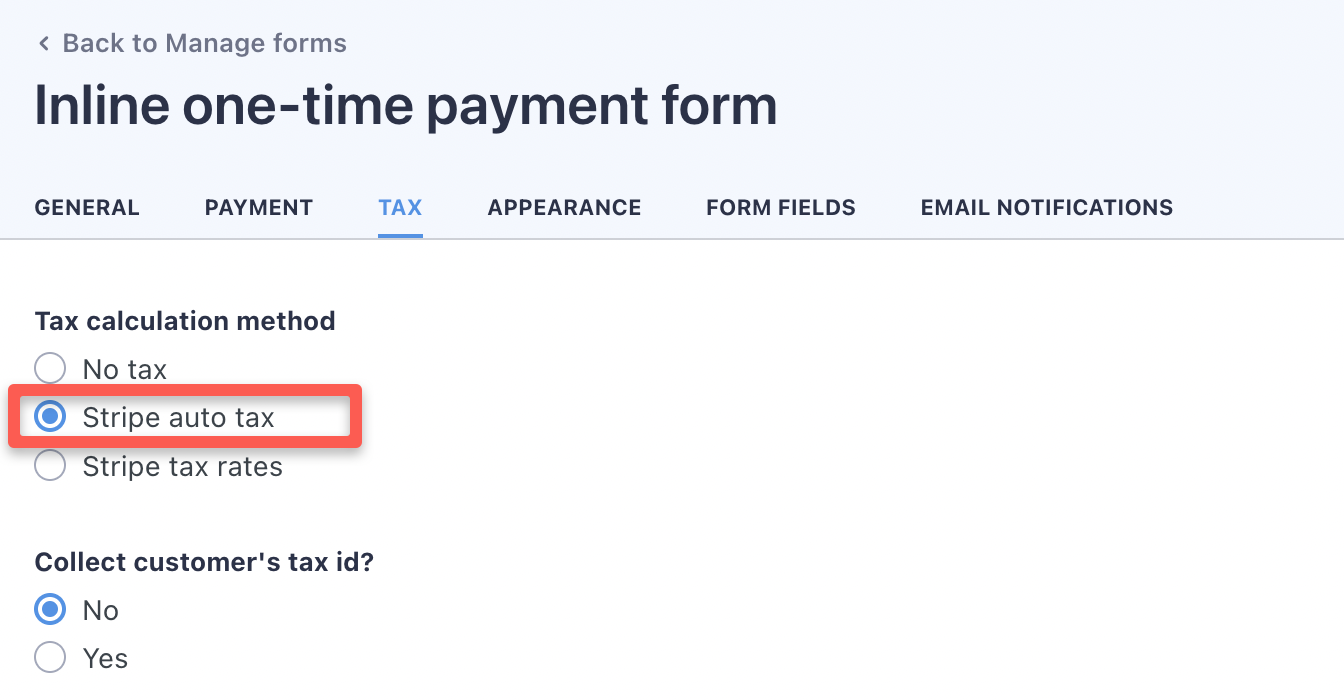The width and height of the screenshot is (1344, 700).
Task: Click the "Stripe tax rates" label text
Action: pos(183,466)
